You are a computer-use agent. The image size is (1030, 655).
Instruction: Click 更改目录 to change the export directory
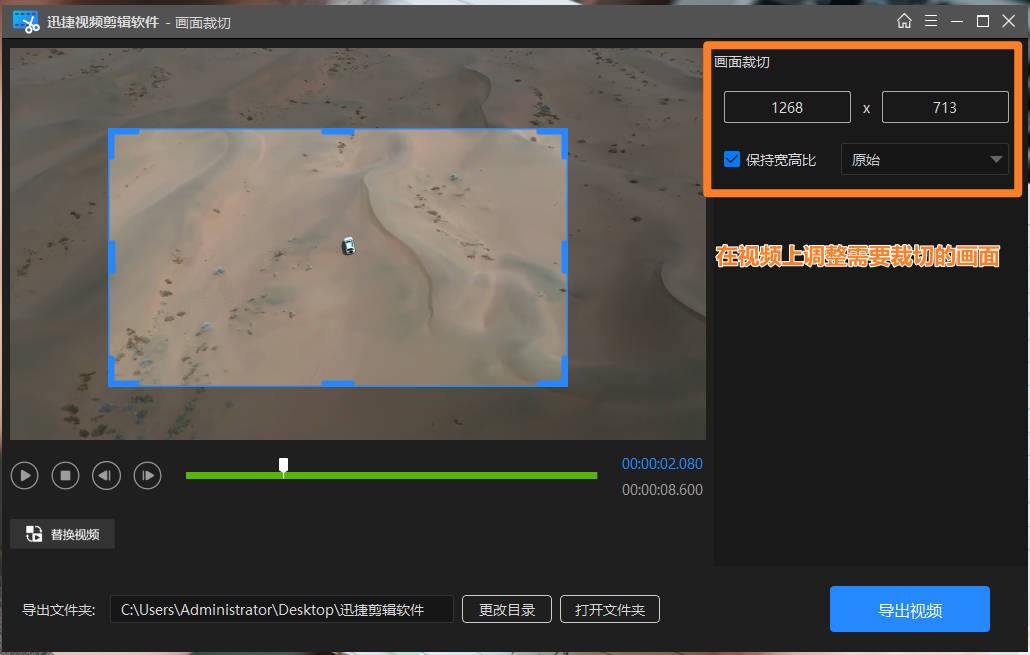tap(507, 609)
